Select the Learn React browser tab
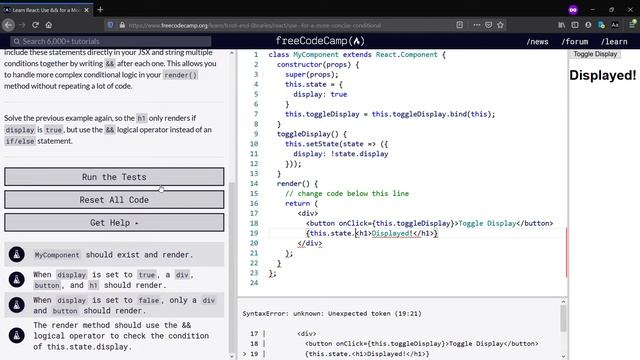Screen dimensions: 640x360 click(x=46, y=10)
